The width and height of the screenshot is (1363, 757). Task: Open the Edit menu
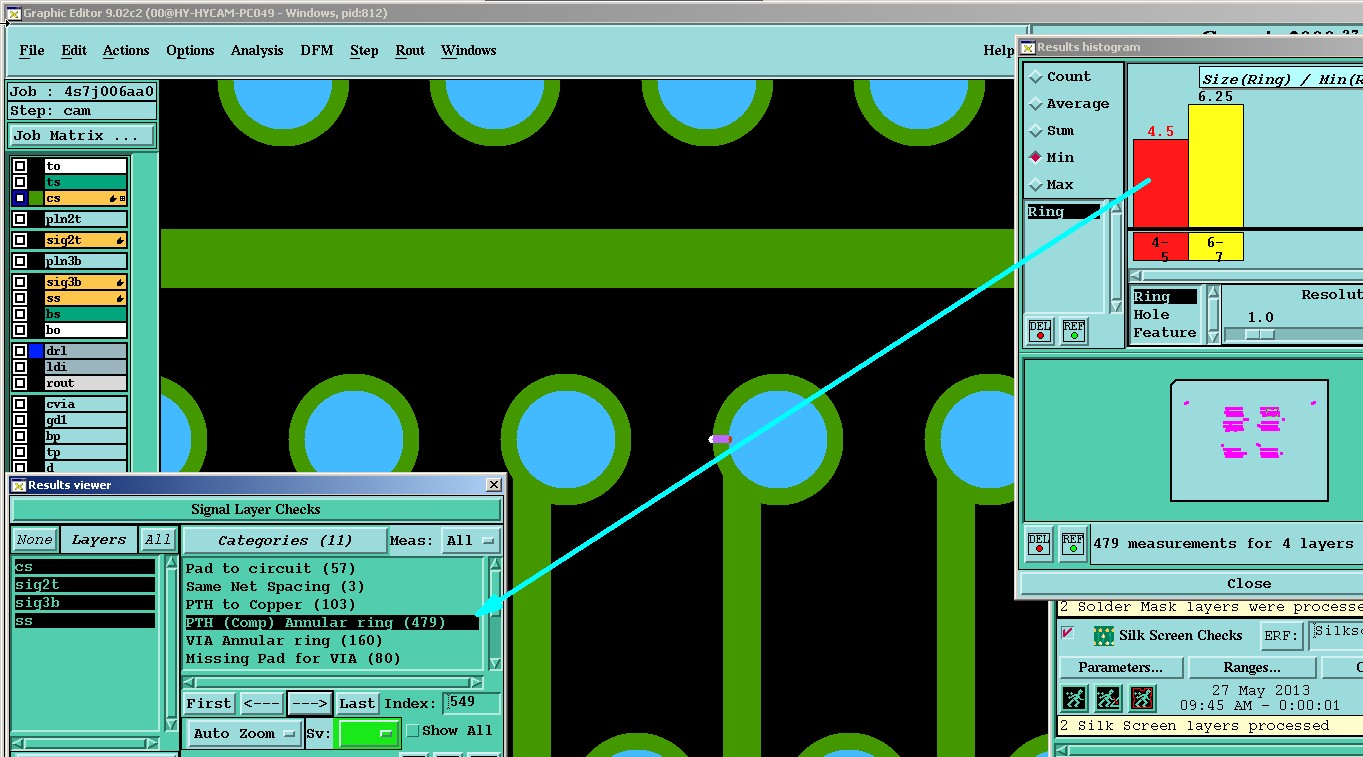point(74,51)
